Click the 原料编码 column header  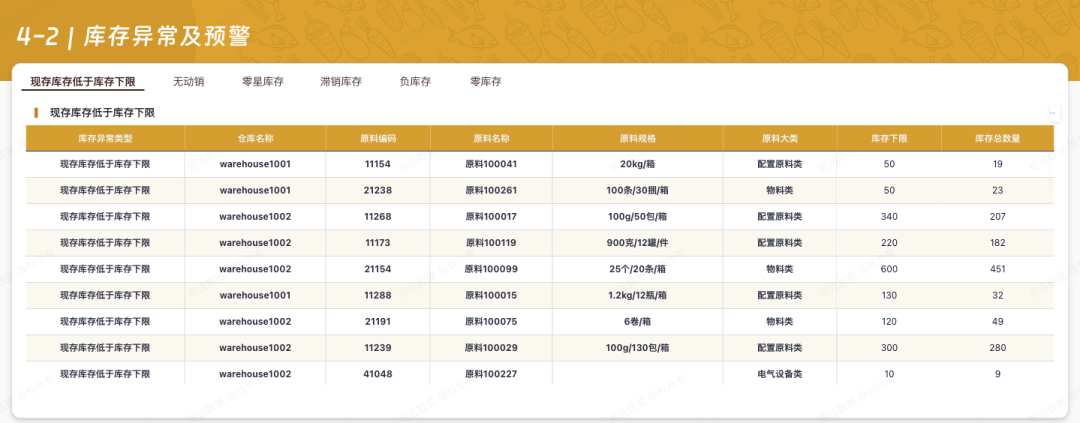point(378,138)
